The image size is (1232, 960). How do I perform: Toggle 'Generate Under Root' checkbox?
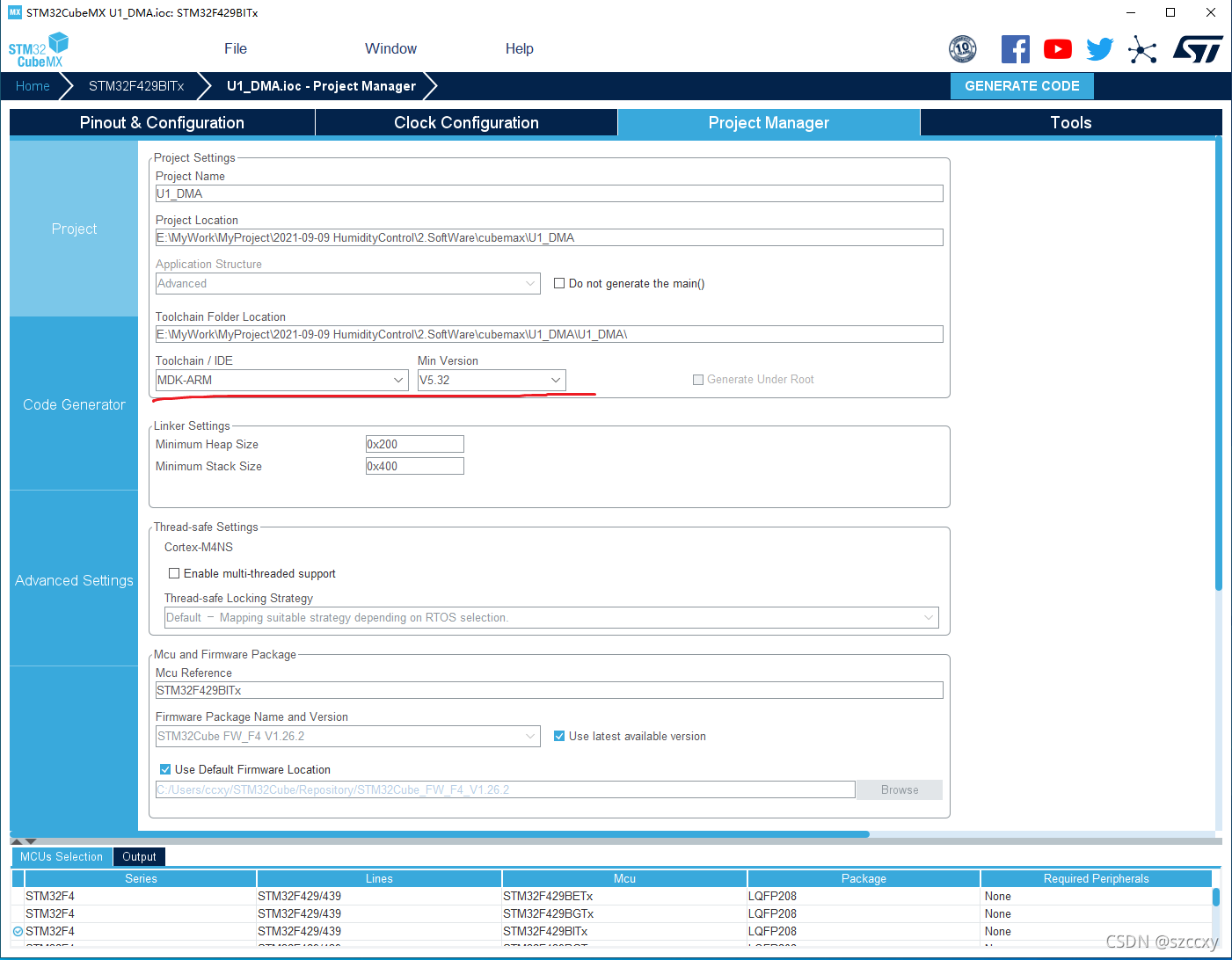[698, 380]
